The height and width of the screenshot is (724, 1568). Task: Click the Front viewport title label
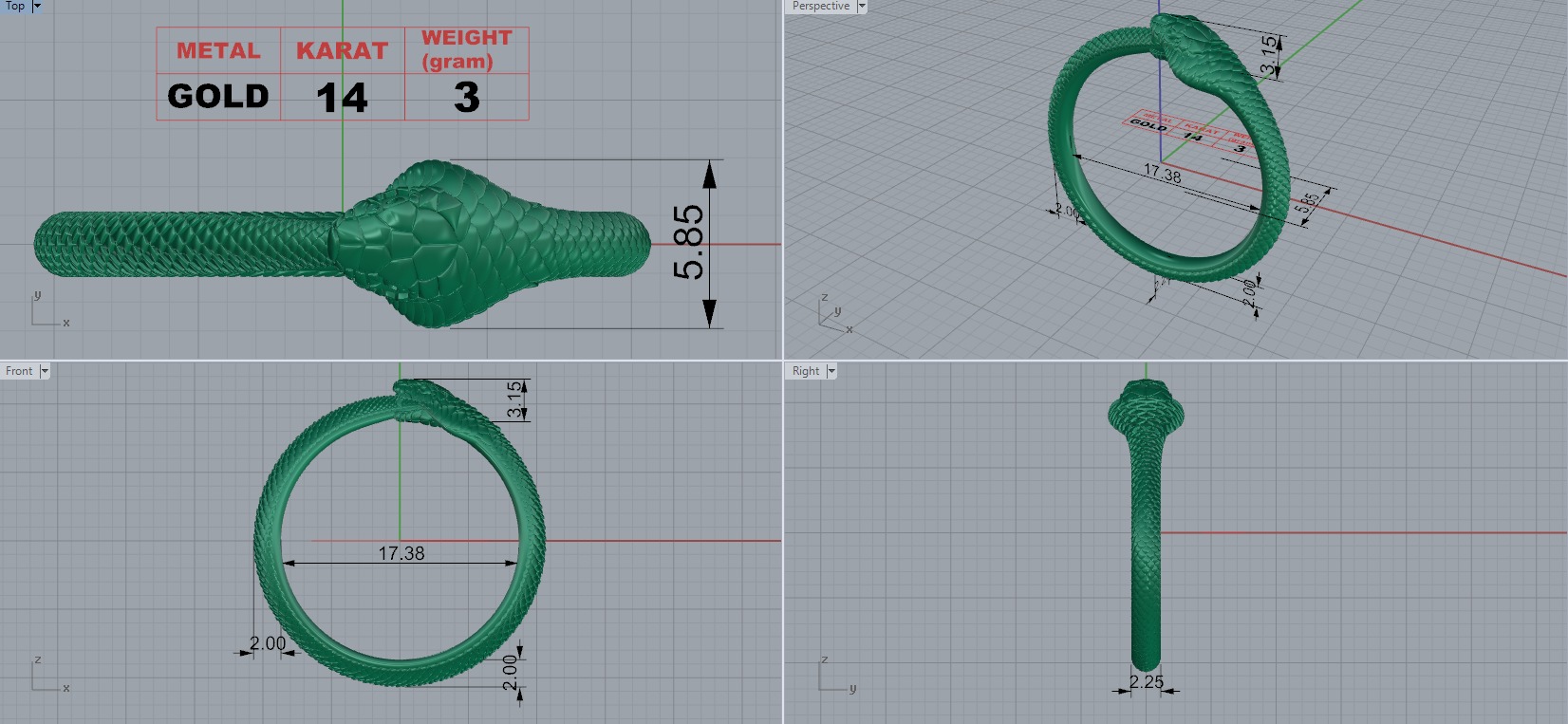[19, 371]
